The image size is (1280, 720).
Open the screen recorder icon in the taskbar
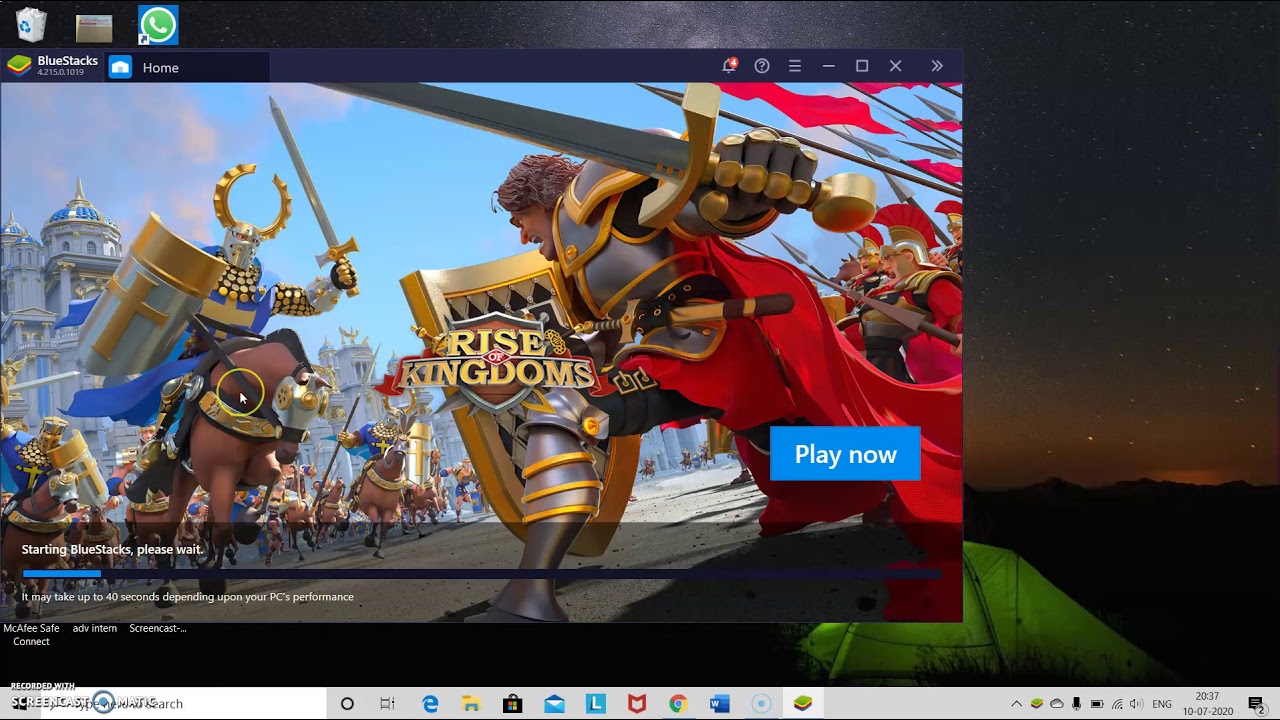(761, 704)
